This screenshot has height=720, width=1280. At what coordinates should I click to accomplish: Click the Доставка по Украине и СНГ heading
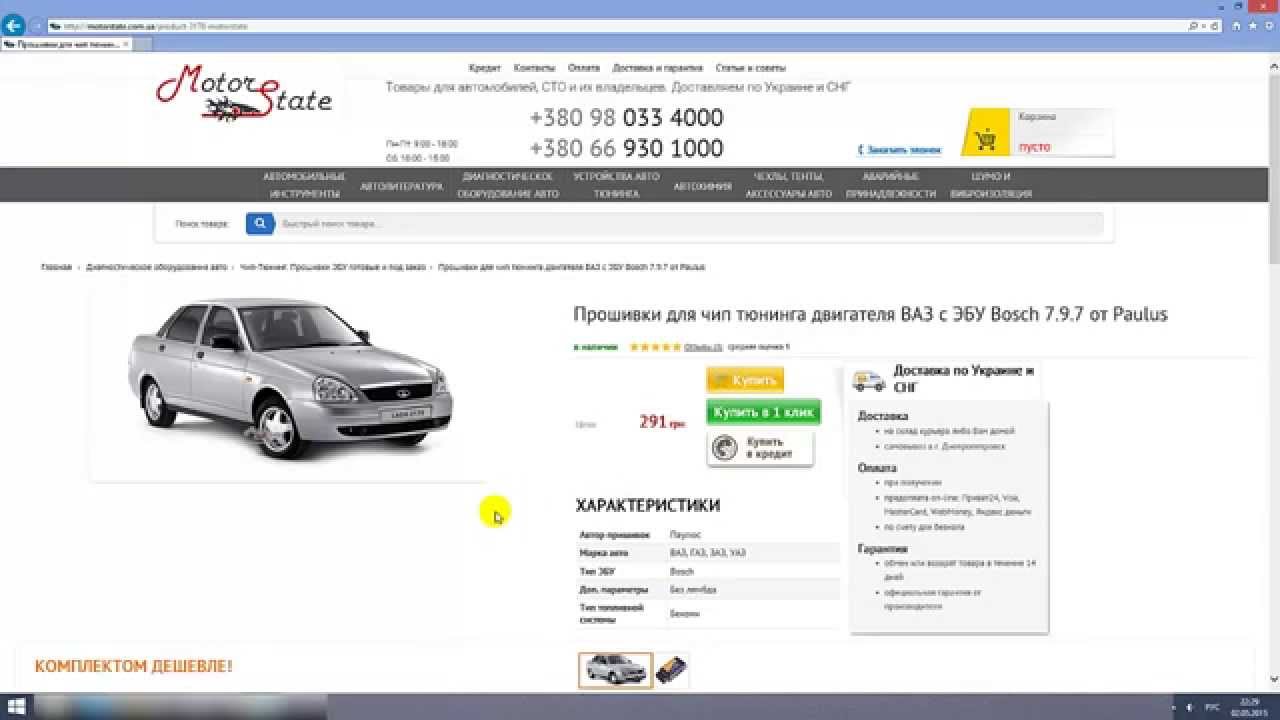pos(963,378)
